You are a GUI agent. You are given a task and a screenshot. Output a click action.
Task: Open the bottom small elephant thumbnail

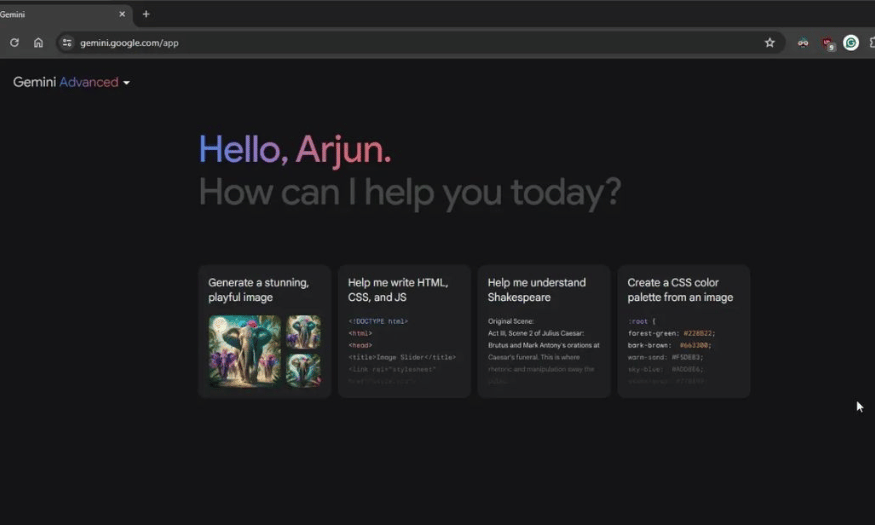pyautogui.click(x=304, y=370)
